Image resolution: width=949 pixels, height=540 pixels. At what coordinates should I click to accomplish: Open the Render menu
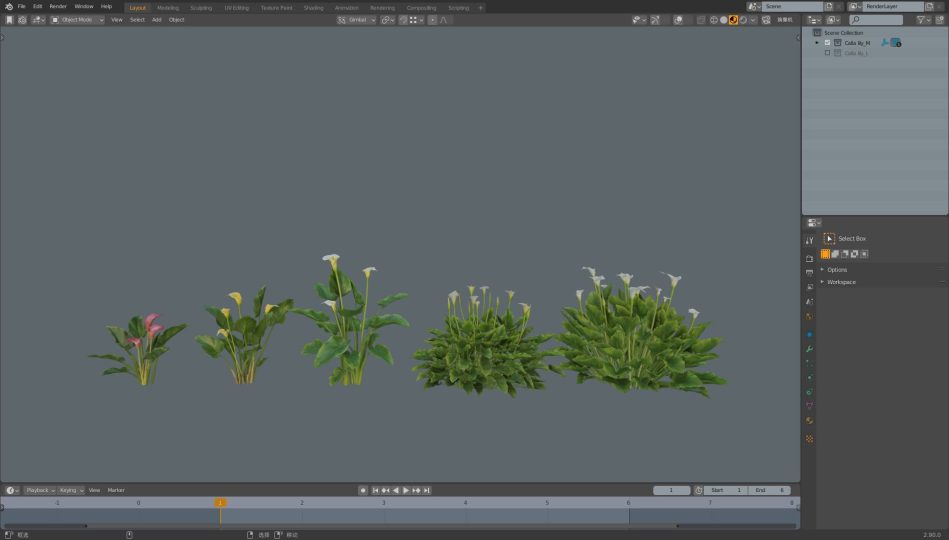(58, 7)
